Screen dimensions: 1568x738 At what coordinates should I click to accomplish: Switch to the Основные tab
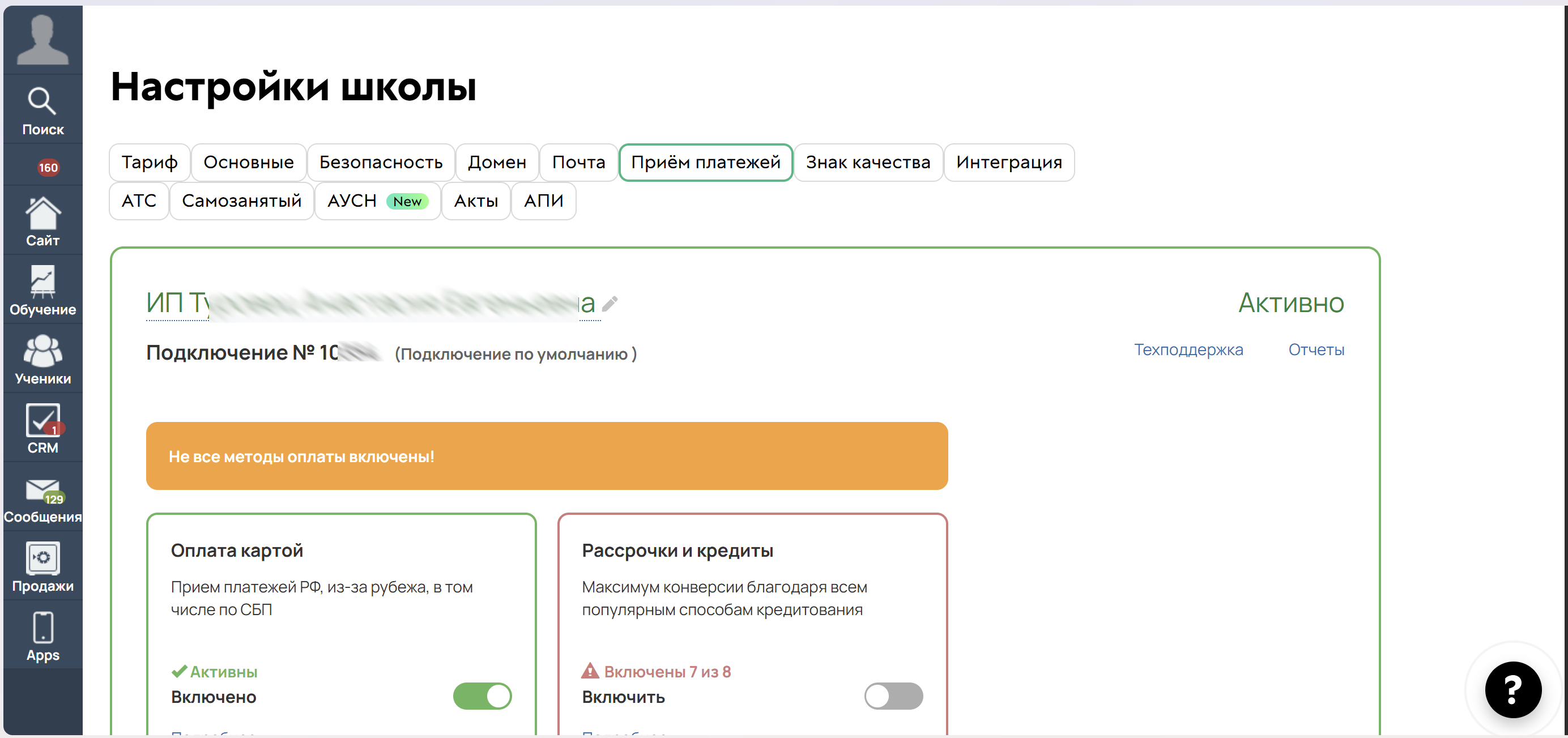[248, 163]
